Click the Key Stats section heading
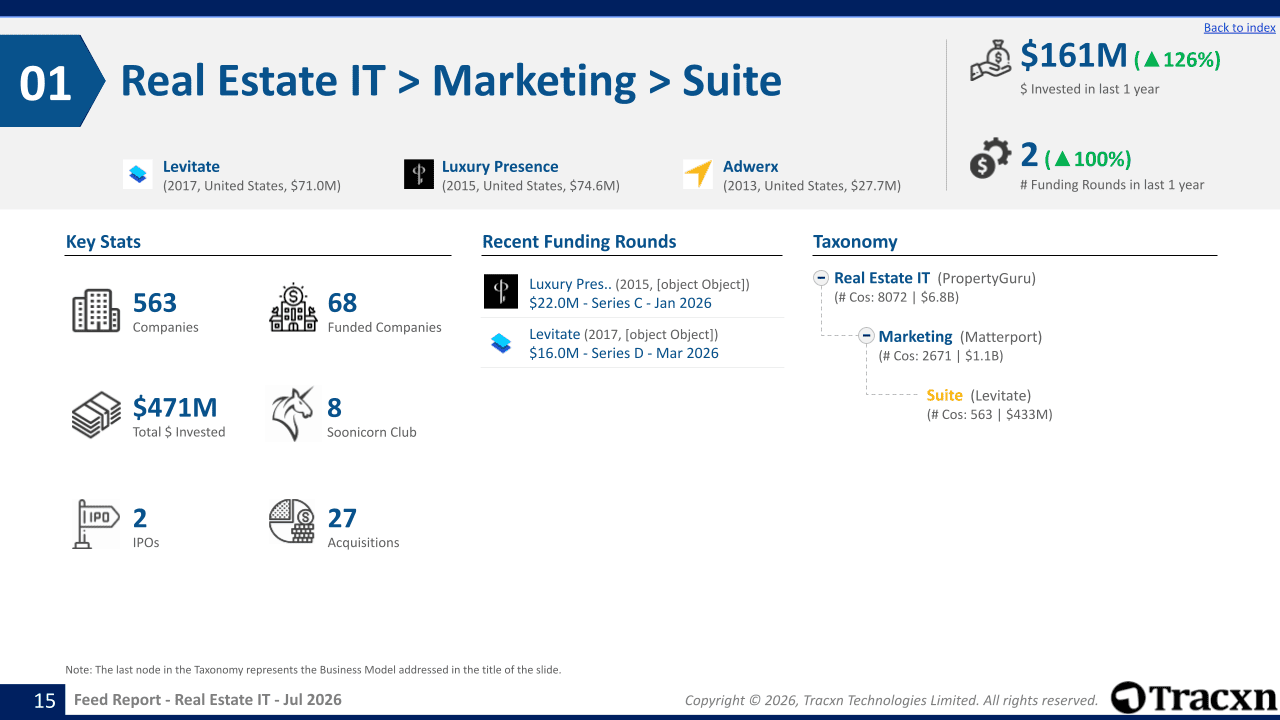The height and width of the screenshot is (720, 1280). 103,242
